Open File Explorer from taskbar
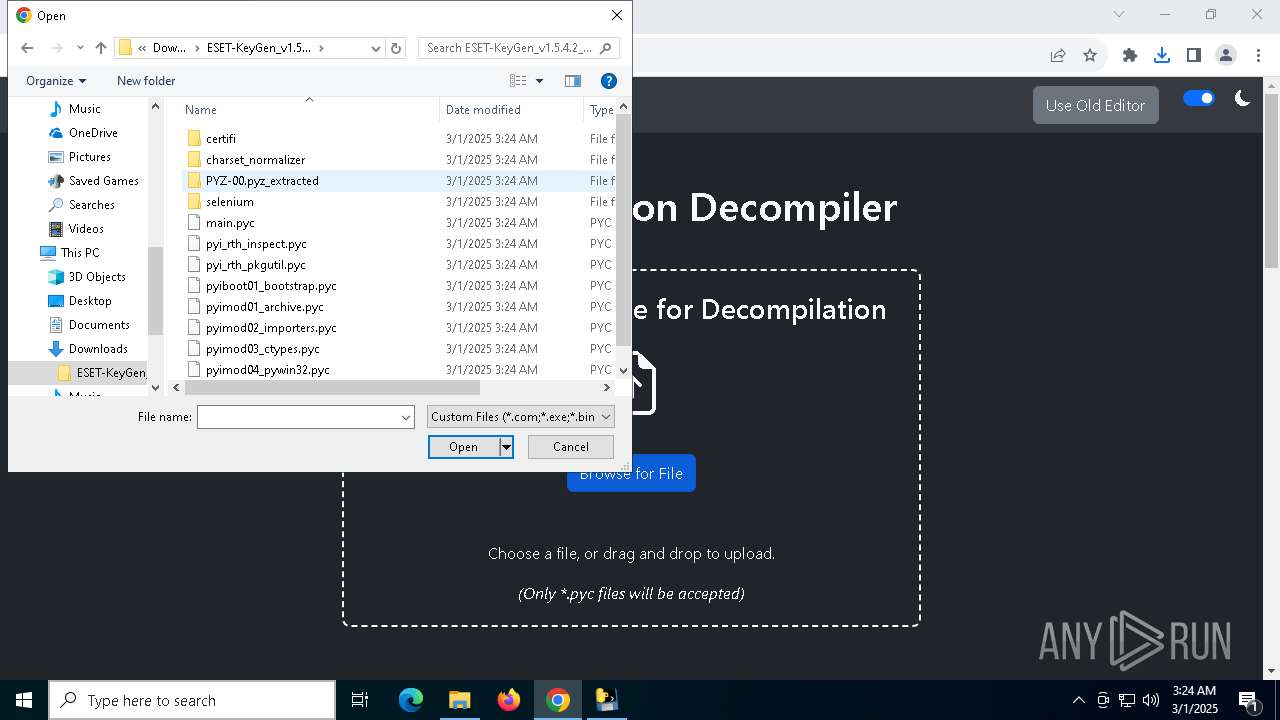Viewport: 1280px width, 720px height. click(460, 700)
